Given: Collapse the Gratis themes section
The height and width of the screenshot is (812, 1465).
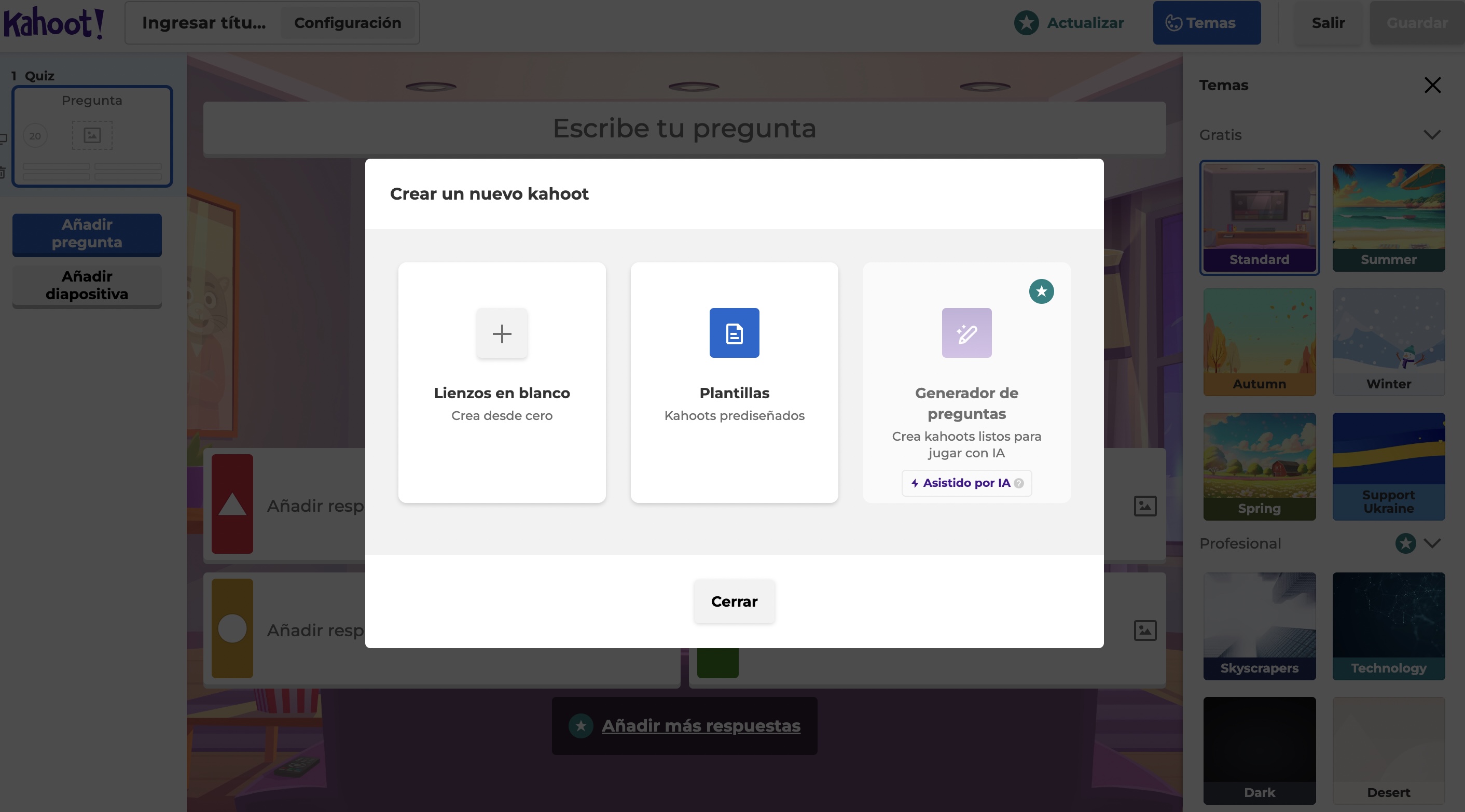Looking at the screenshot, I should pos(1432,135).
